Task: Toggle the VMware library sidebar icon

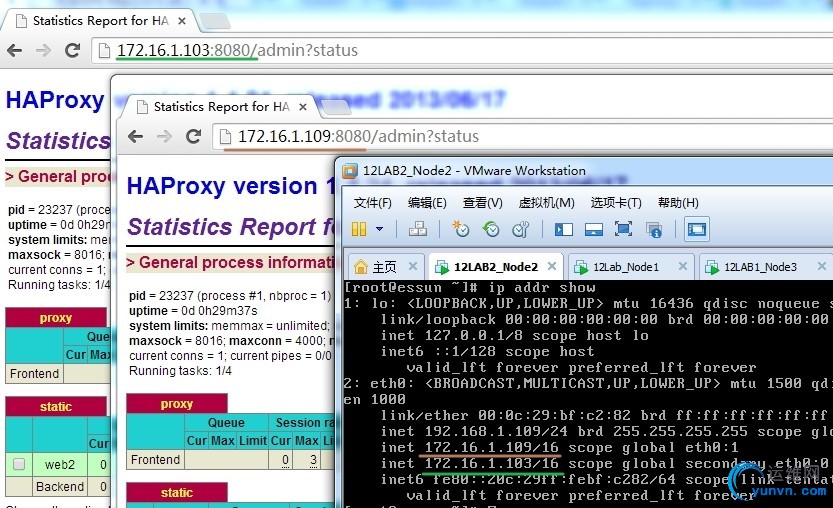Action: click(x=564, y=229)
